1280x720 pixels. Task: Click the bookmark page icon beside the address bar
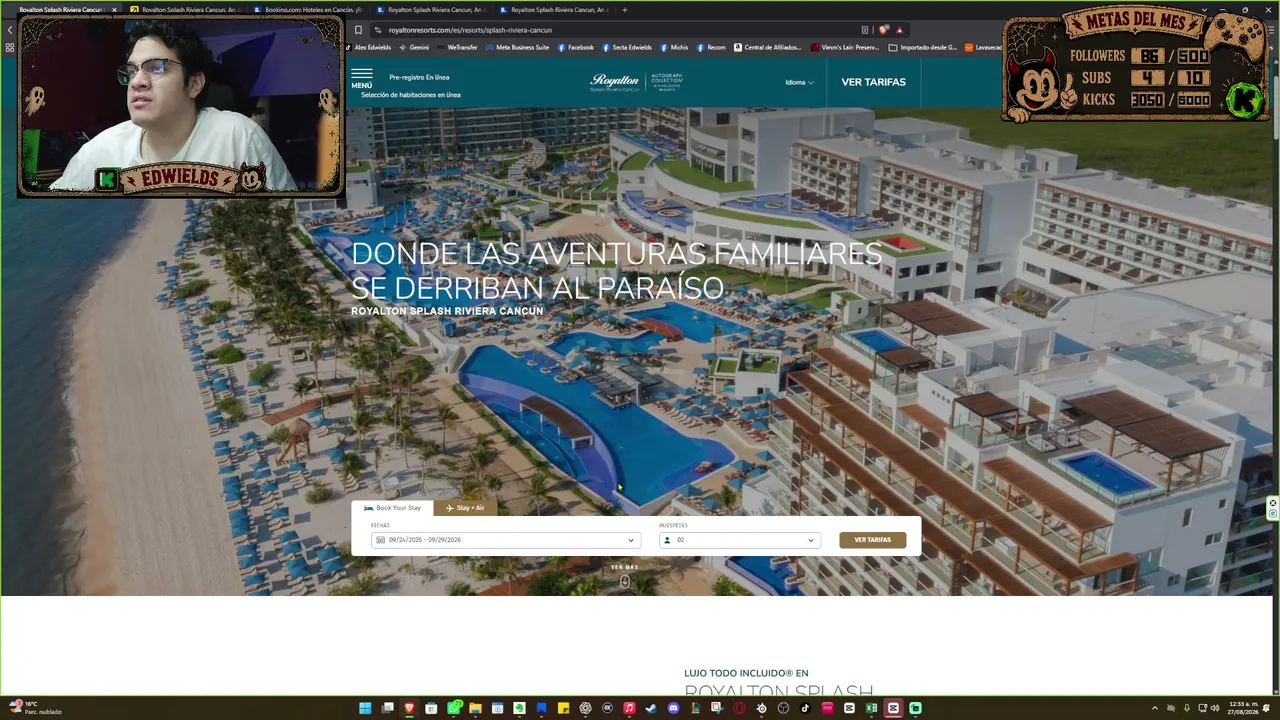point(358,30)
